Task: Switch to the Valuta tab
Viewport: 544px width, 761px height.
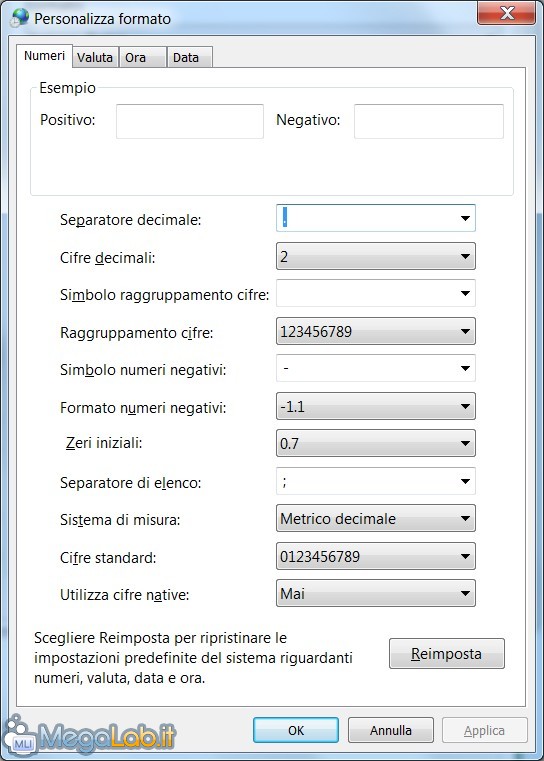Action: 95,57
